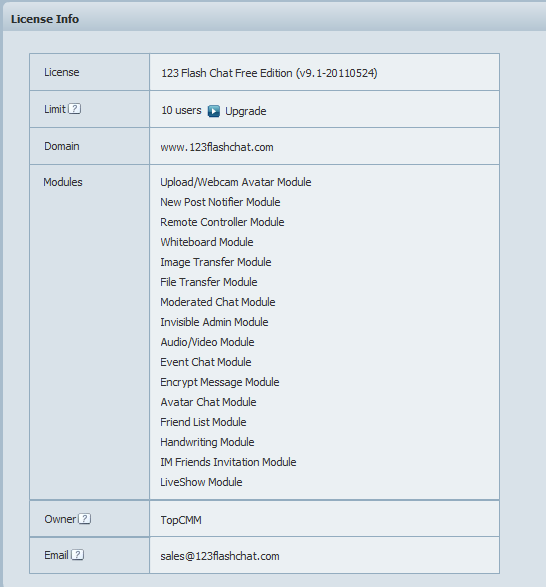
Task: Select the File Transfer Module entry
Action: (209, 282)
